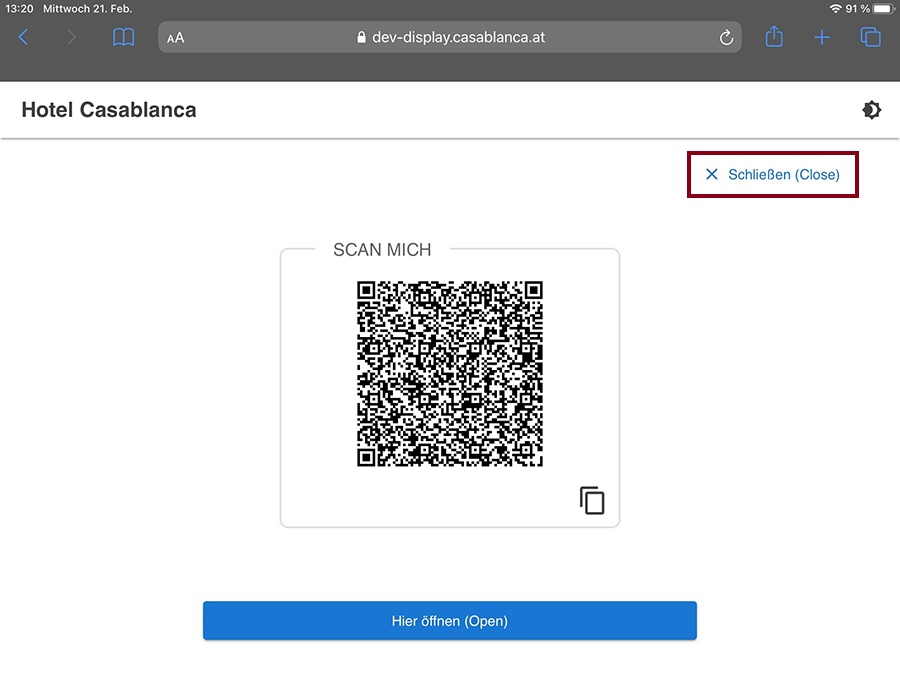Toggle dark mode brightness icon

(x=872, y=110)
